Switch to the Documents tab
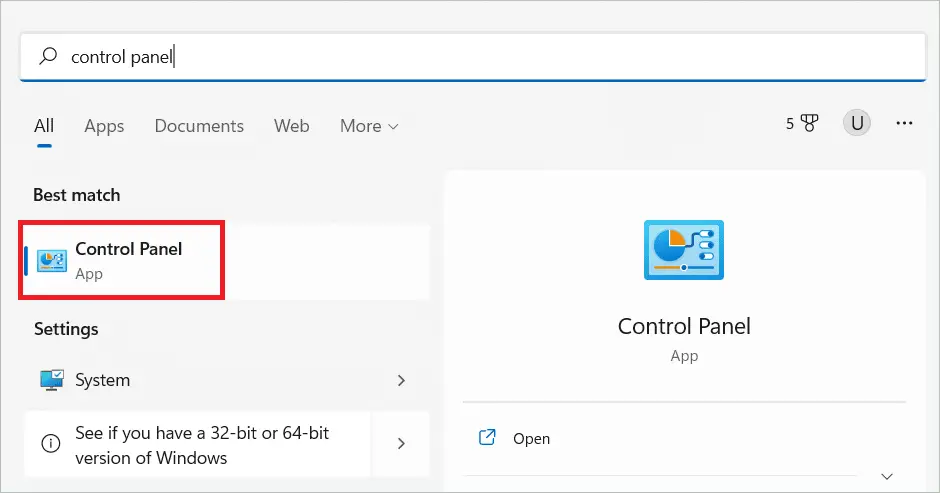This screenshot has height=493, width=940. [199, 126]
